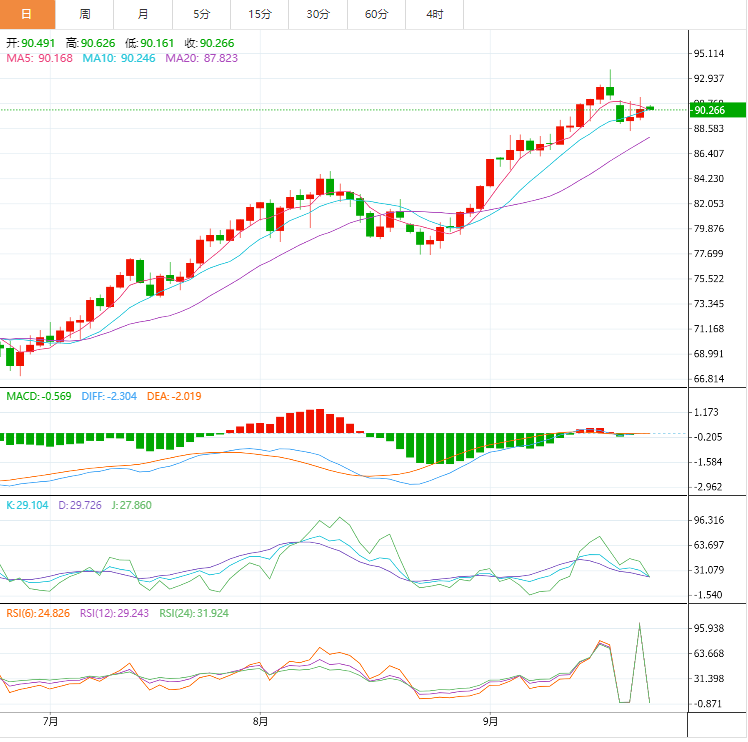The image size is (748, 742).
Task: Switch to the 5分 interval tab
Action: coord(201,14)
